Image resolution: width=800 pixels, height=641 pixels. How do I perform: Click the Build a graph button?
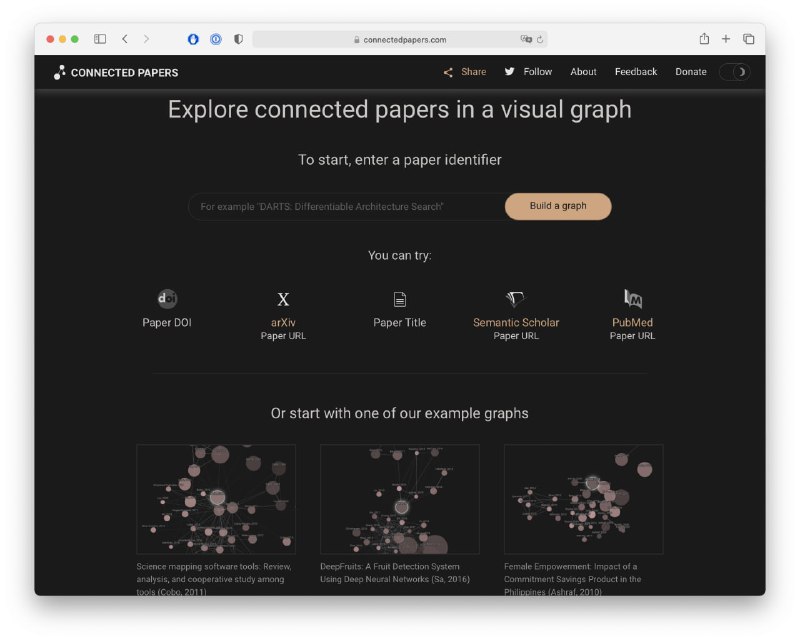coord(558,206)
